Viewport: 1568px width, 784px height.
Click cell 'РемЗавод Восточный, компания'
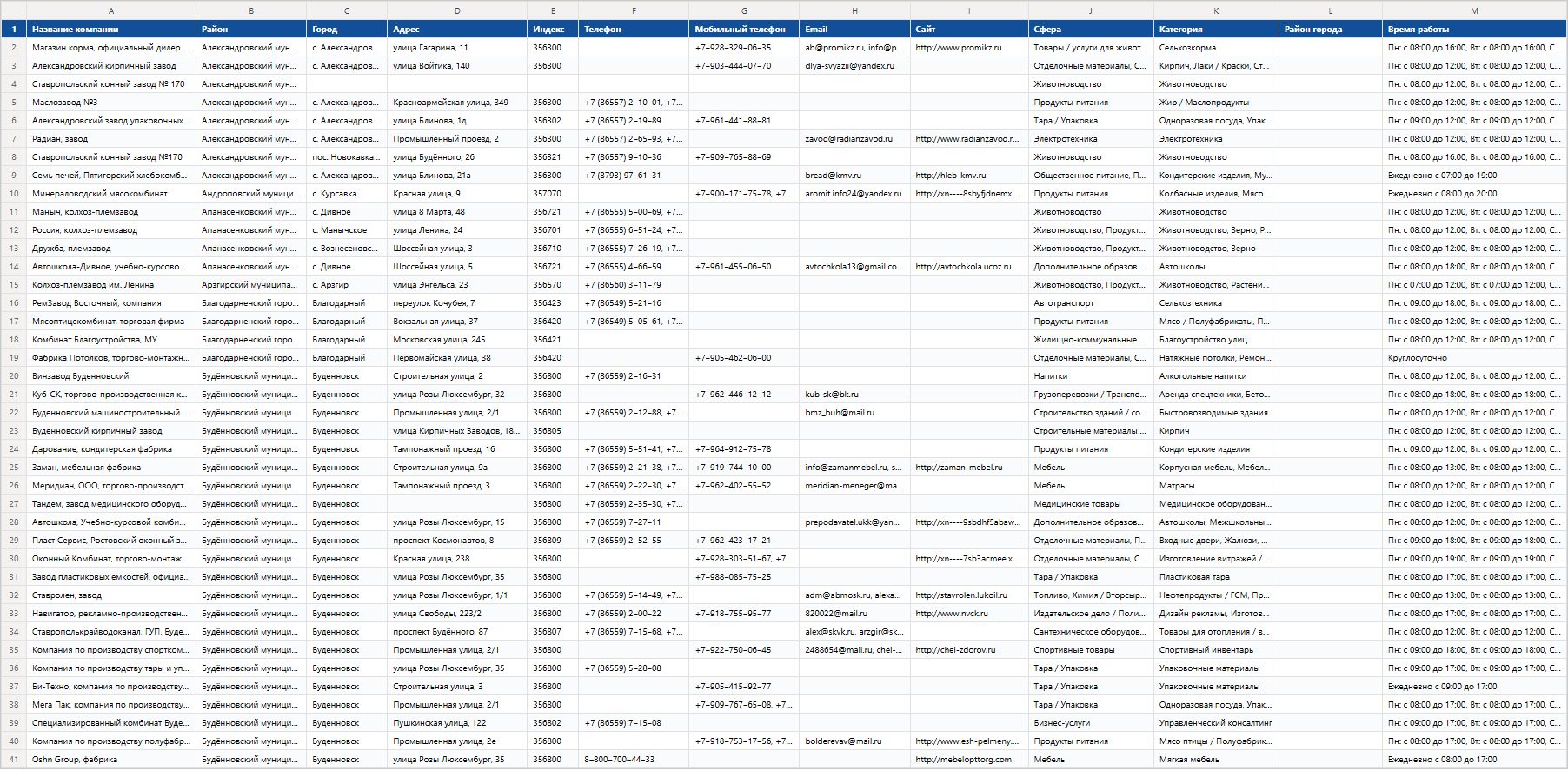pyautogui.click(x=111, y=302)
